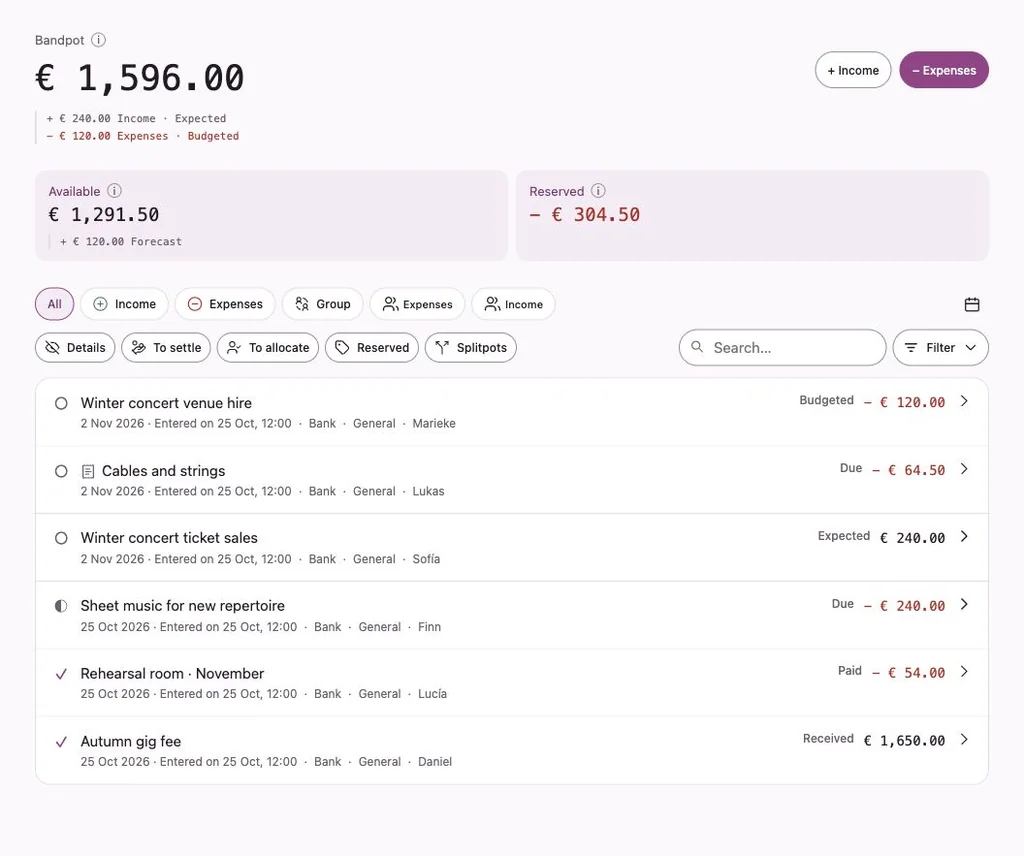Select the people Income tab
This screenshot has width=1024, height=856.
[513, 304]
